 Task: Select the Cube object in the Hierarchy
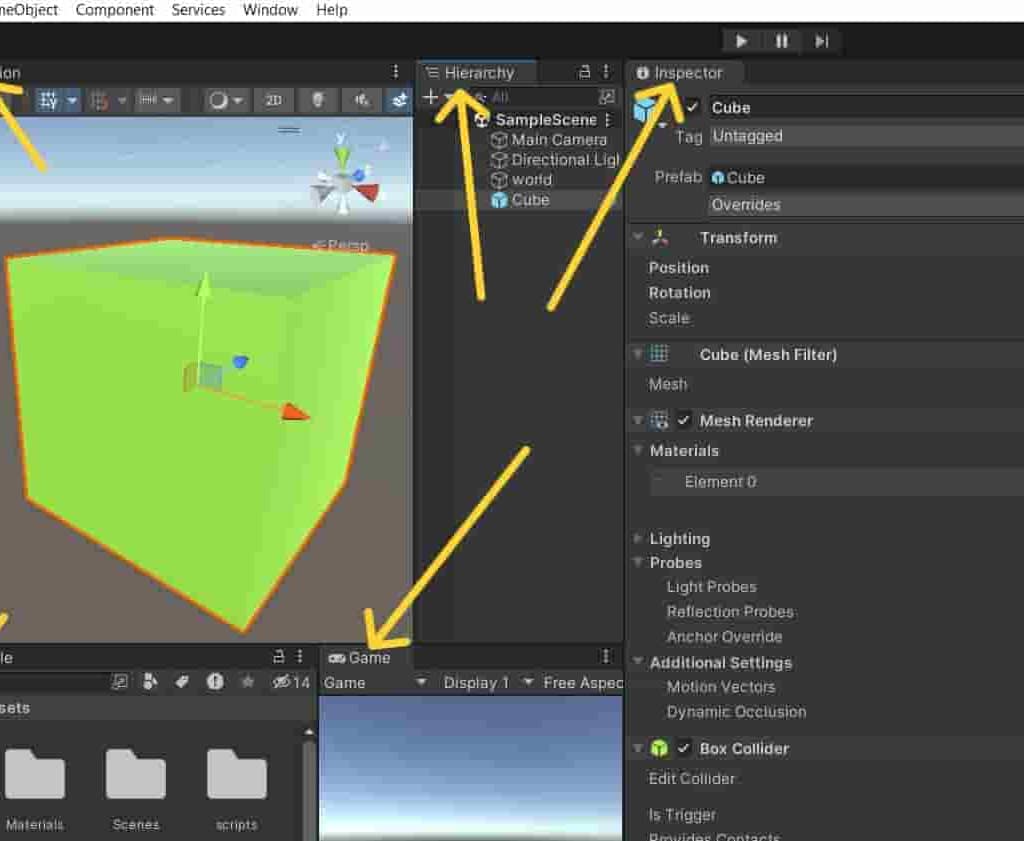[533, 199]
